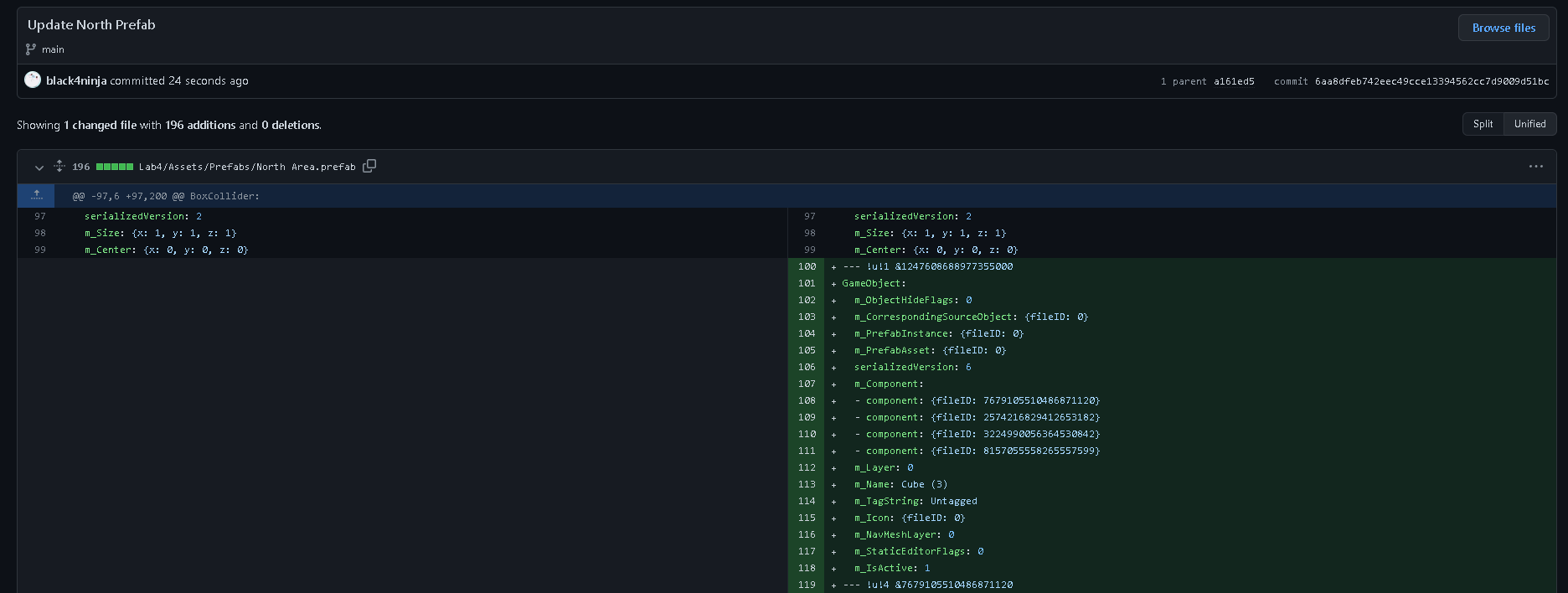The image size is (1568, 593).
Task: Open the main branch link
Action: tap(53, 49)
